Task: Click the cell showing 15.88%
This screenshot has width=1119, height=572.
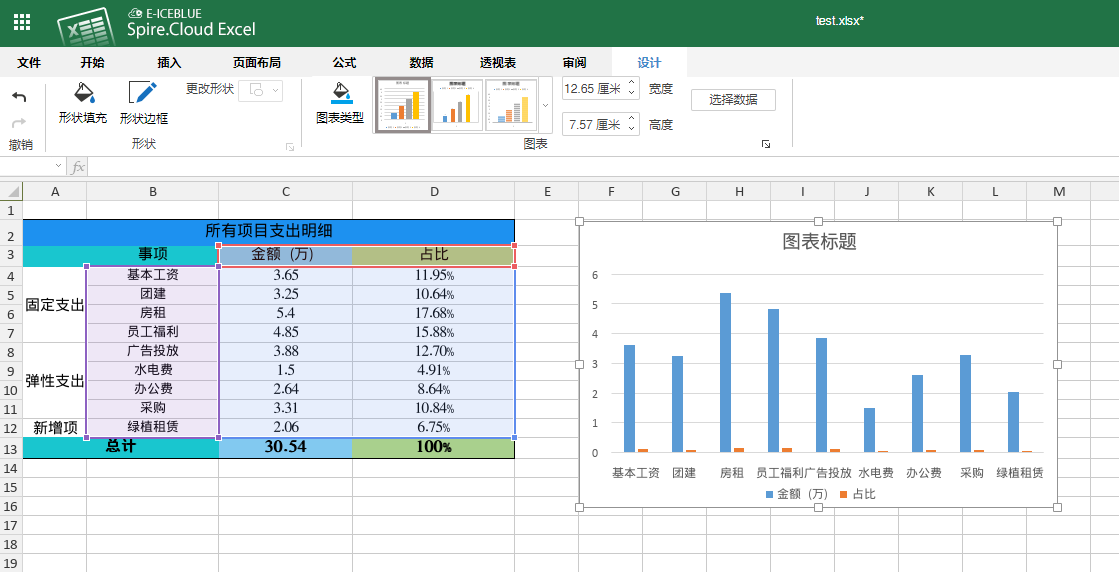Action: coord(434,332)
